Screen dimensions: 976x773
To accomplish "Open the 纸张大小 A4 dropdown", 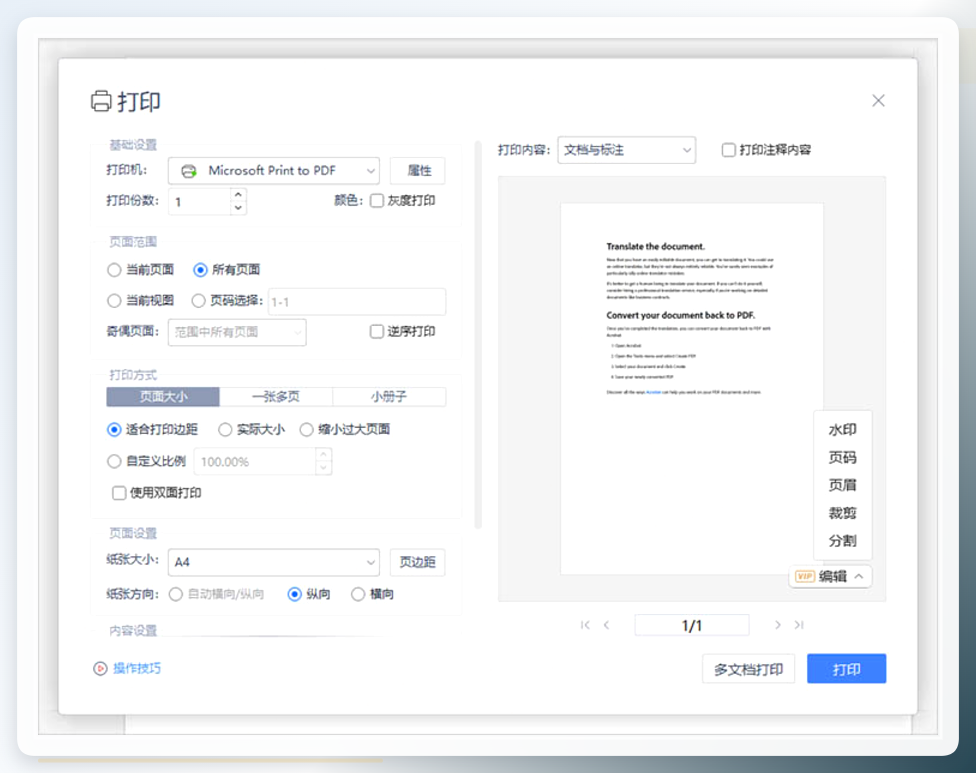I will [274, 562].
